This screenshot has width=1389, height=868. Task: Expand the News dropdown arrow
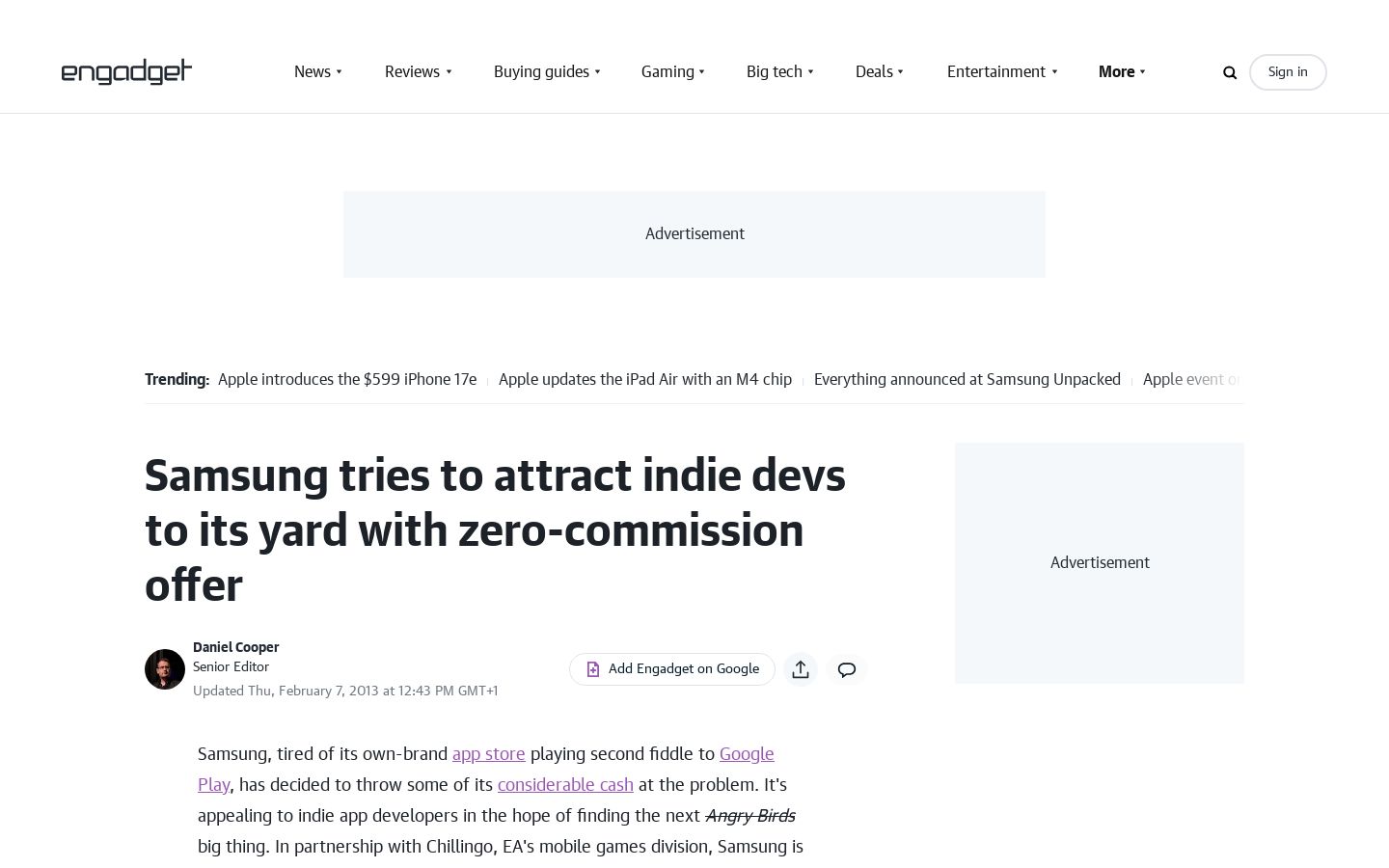click(x=340, y=72)
